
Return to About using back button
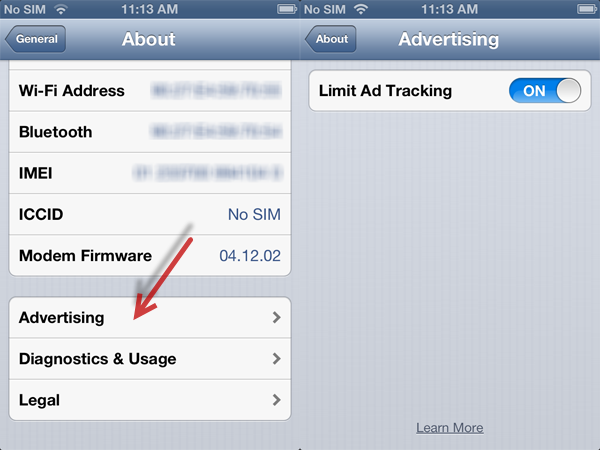coord(331,39)
